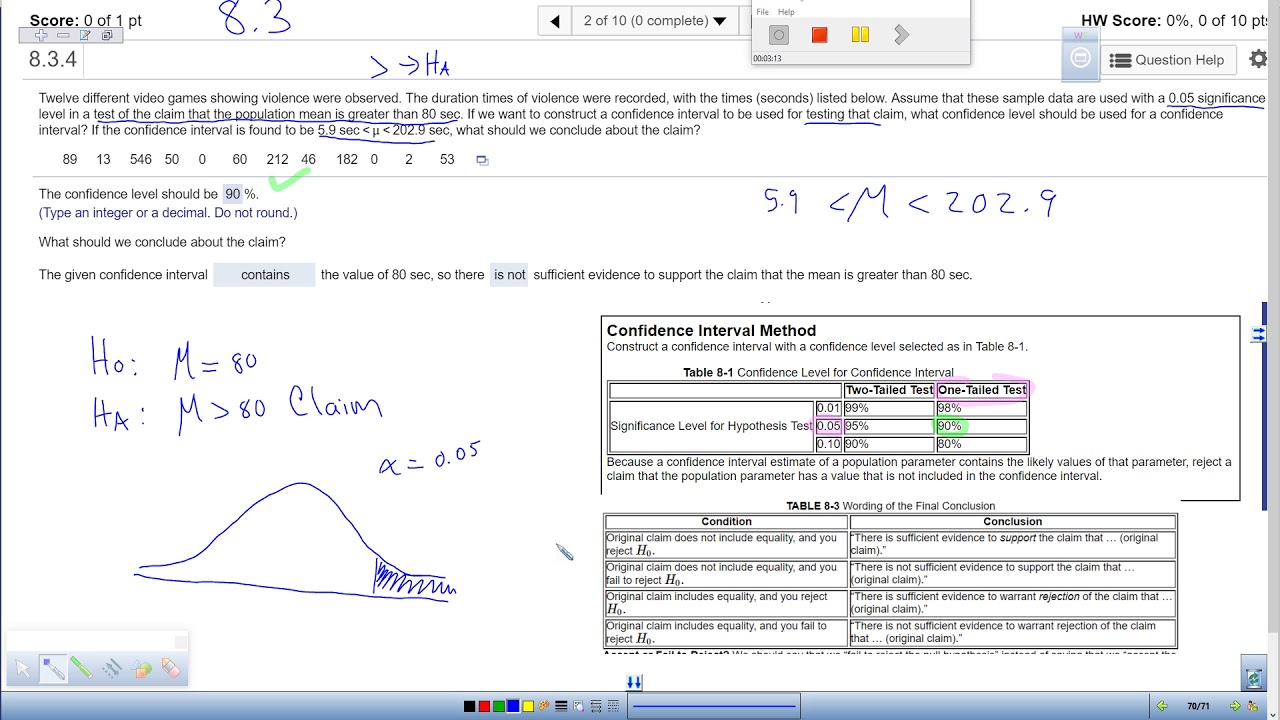Select the arrow pointer tool
1280x720 pixels.
pos(24,669)
